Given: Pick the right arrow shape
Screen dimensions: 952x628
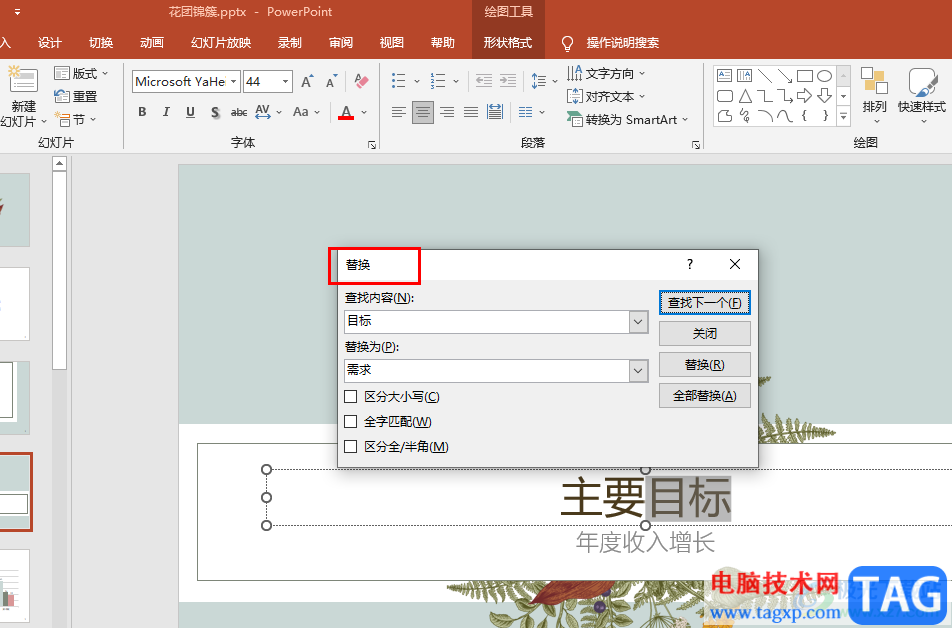Looking at the screenshot, I should (x=804, y=96).
